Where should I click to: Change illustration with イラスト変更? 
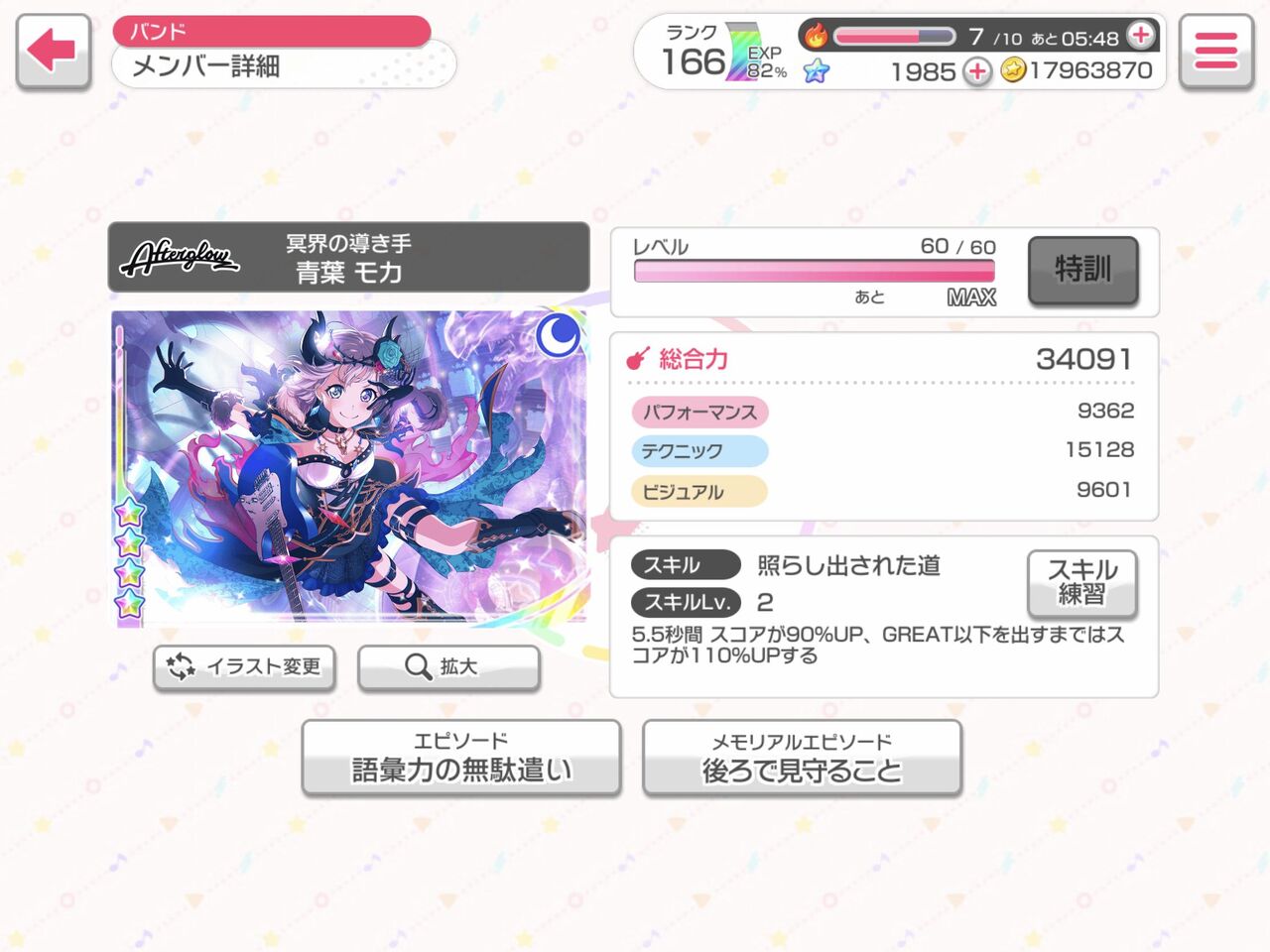tap(244, 667)
